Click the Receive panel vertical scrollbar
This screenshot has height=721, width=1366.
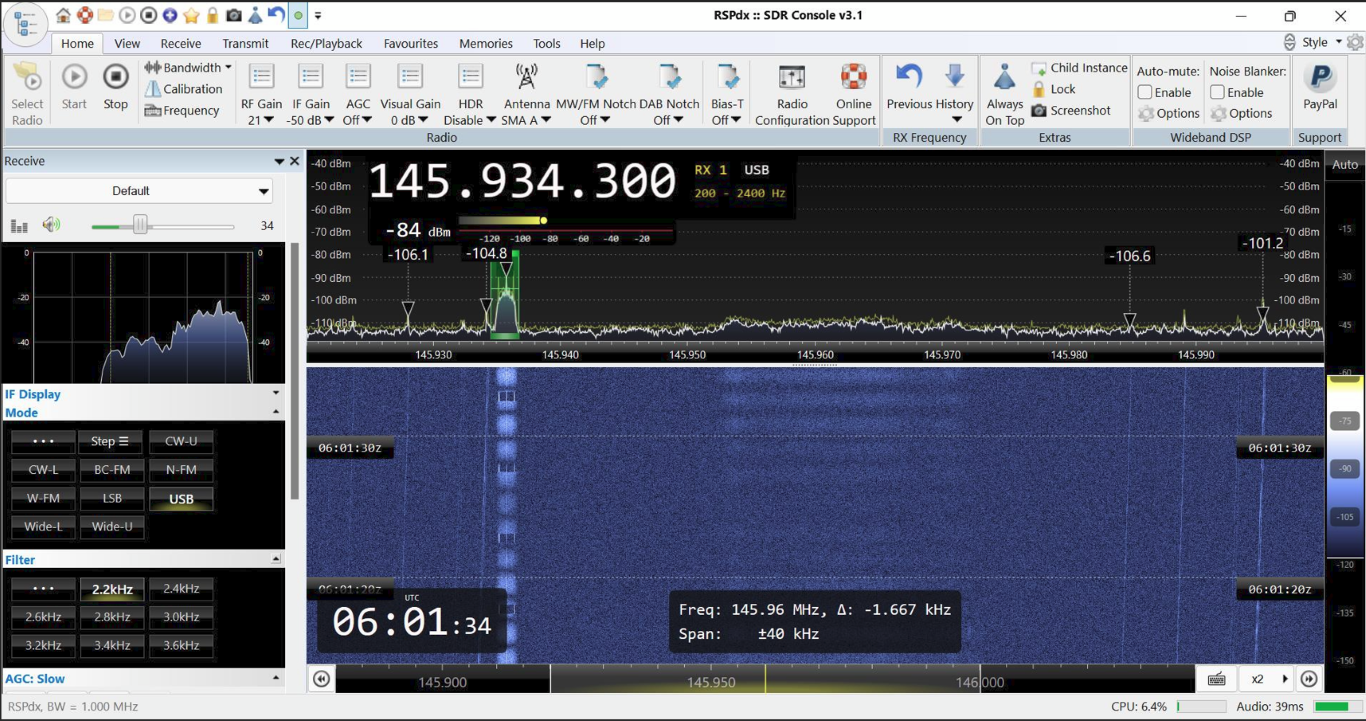(294, 370)
